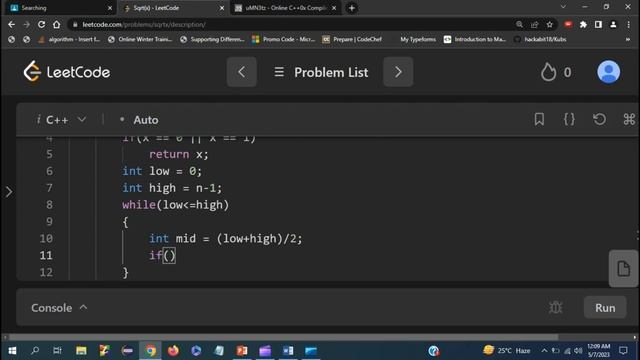Open Firefox from the taskbar

click(173, 351)
